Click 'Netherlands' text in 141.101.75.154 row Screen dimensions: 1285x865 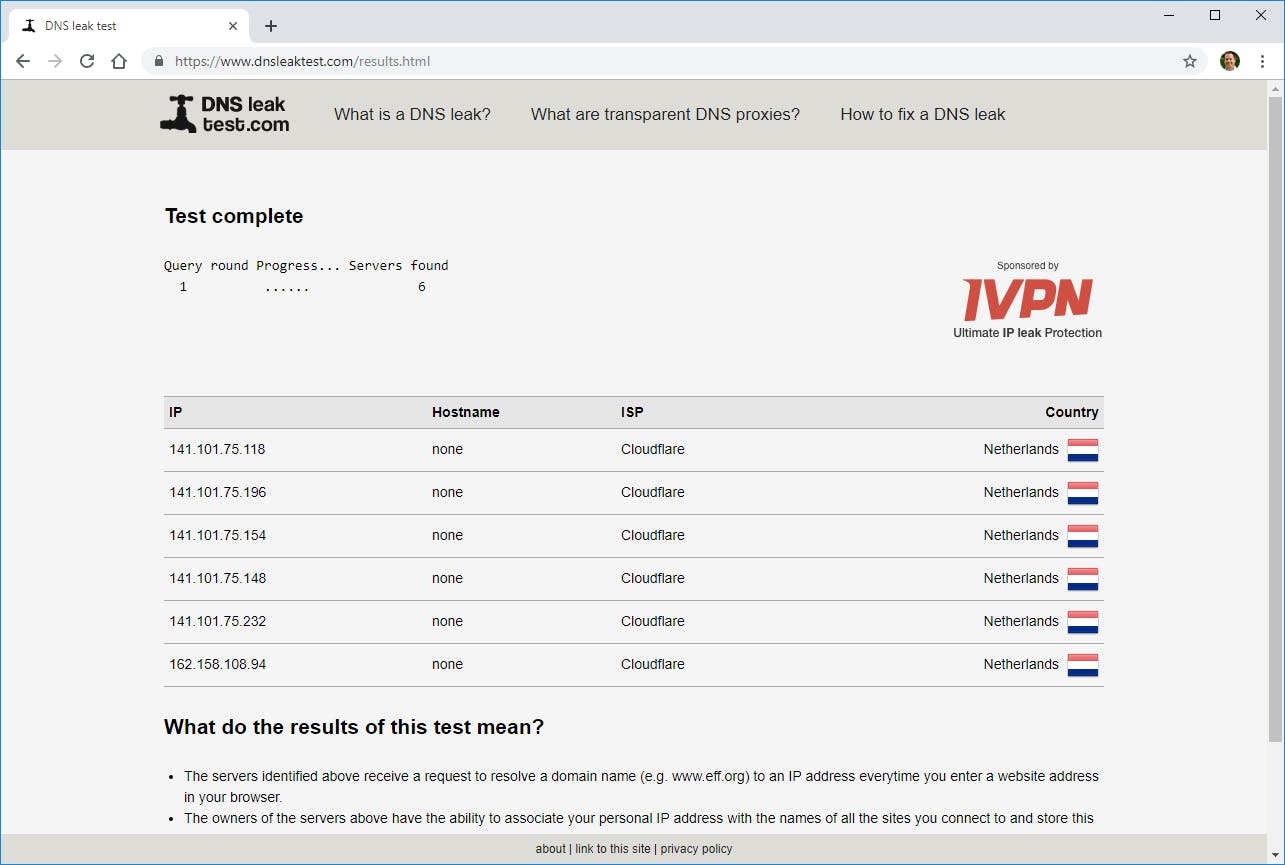coord(1021,535)
